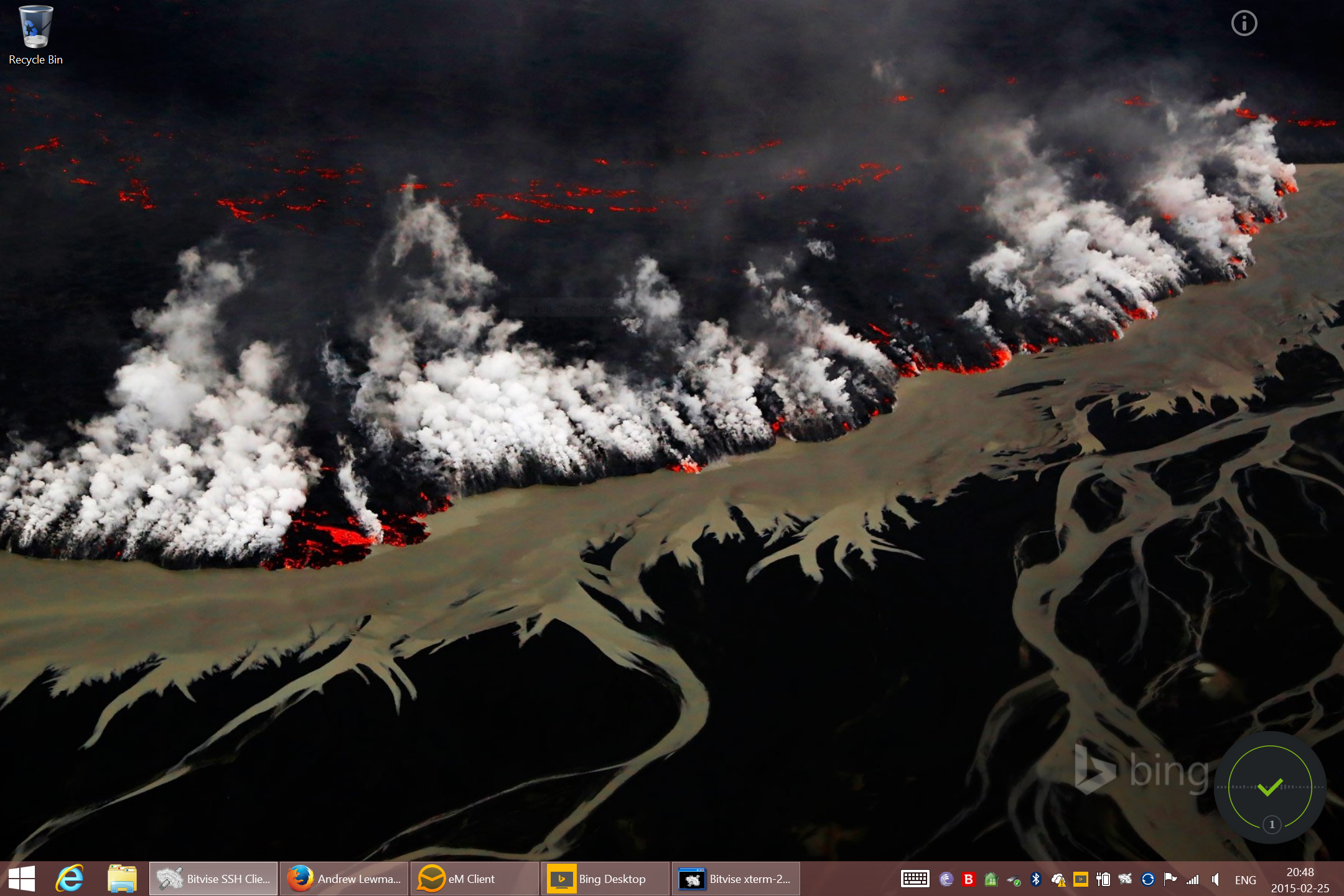Open the speaker volume control
The height and width of the screenshot is (896, 1344).
1215,879
